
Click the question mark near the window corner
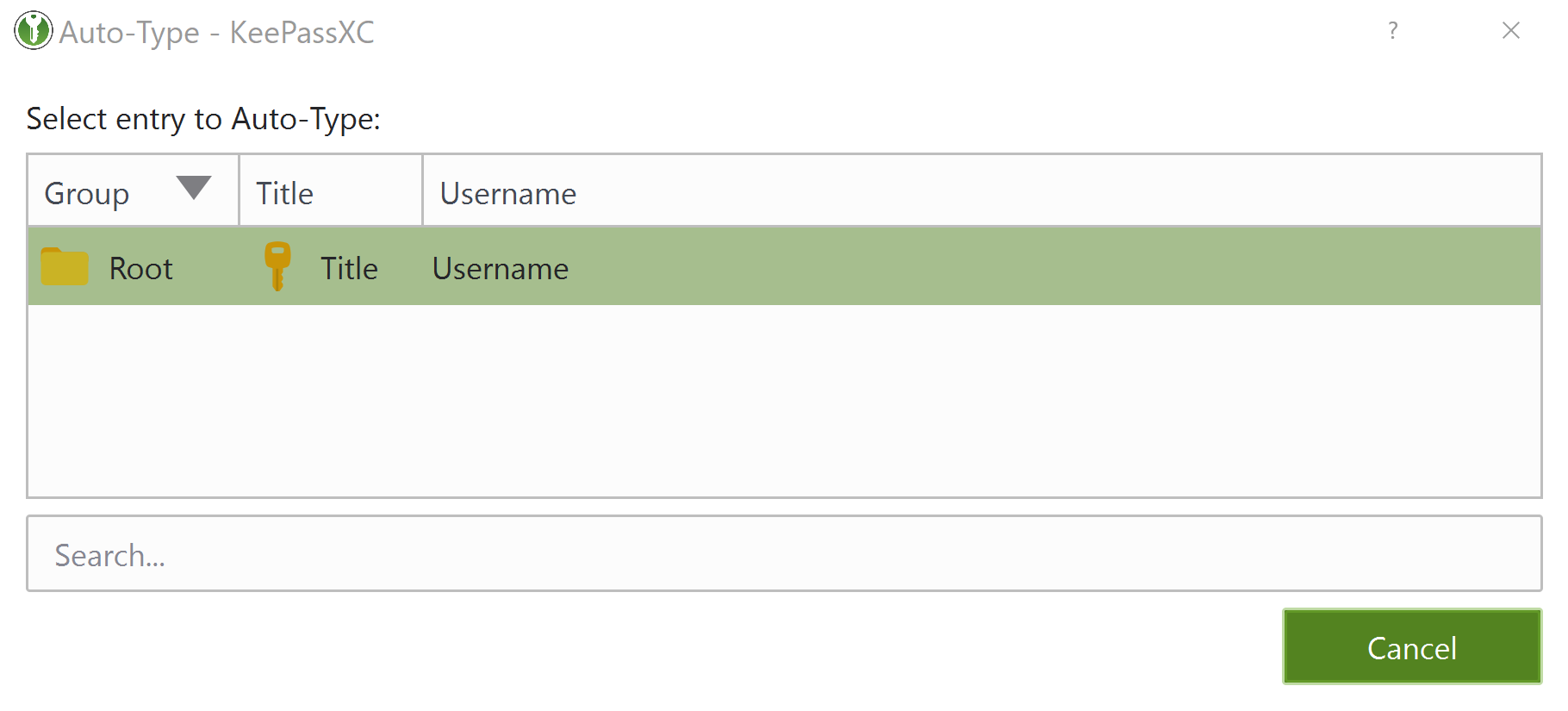1392,31
